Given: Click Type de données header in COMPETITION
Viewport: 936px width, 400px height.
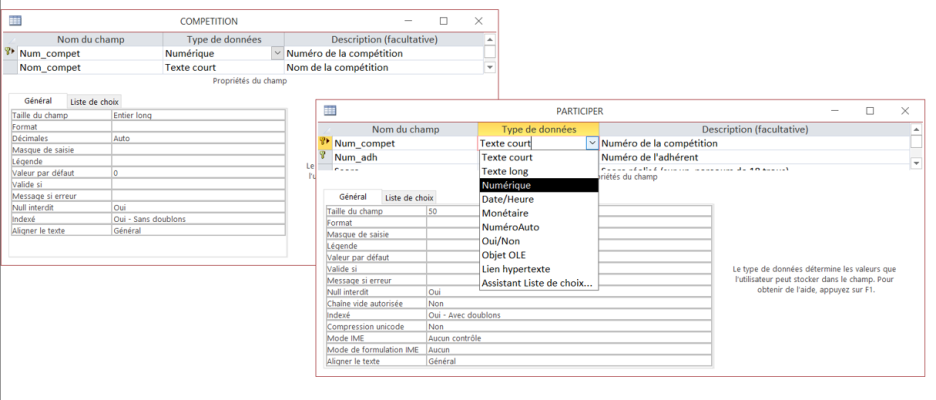Looking at the screenshot, I should pyautogui.click(x=224, y=39).
